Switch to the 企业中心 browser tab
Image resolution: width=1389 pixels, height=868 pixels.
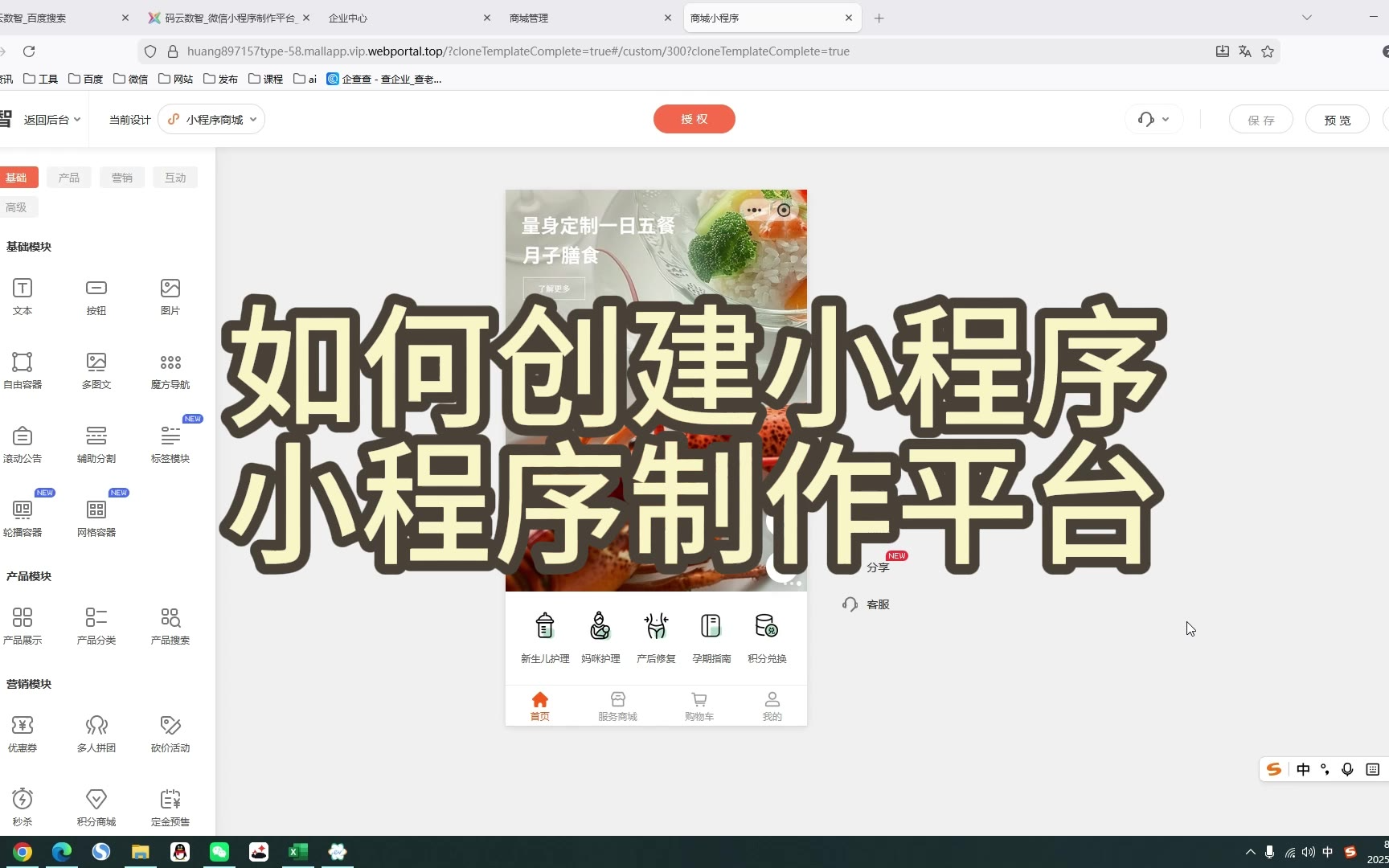pos(408,18)
